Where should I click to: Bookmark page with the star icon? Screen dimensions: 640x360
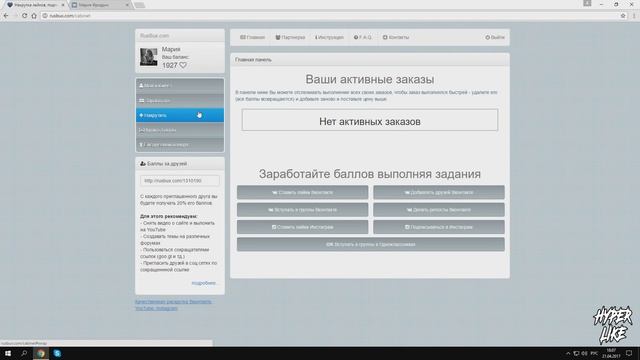coord(623,16)
